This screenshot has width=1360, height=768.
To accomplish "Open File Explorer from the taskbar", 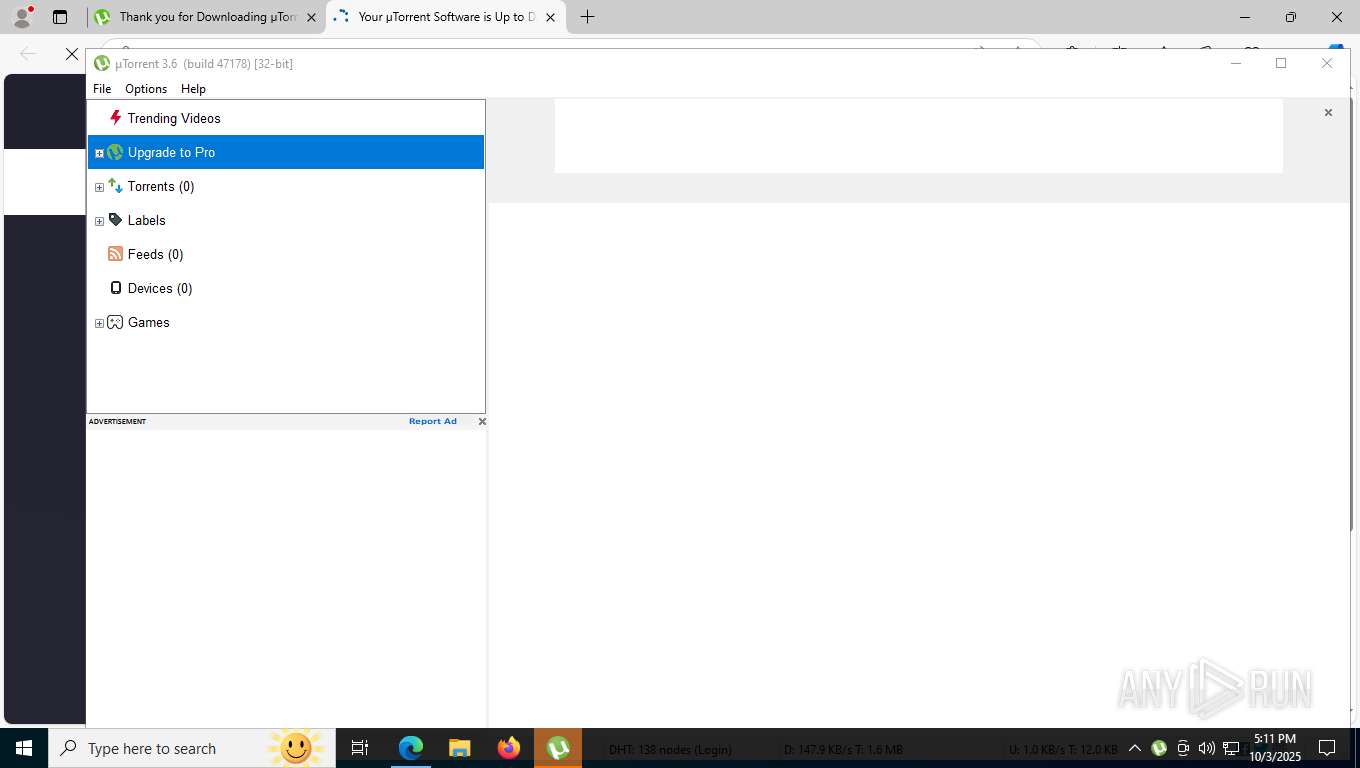I will coord(459,748).
